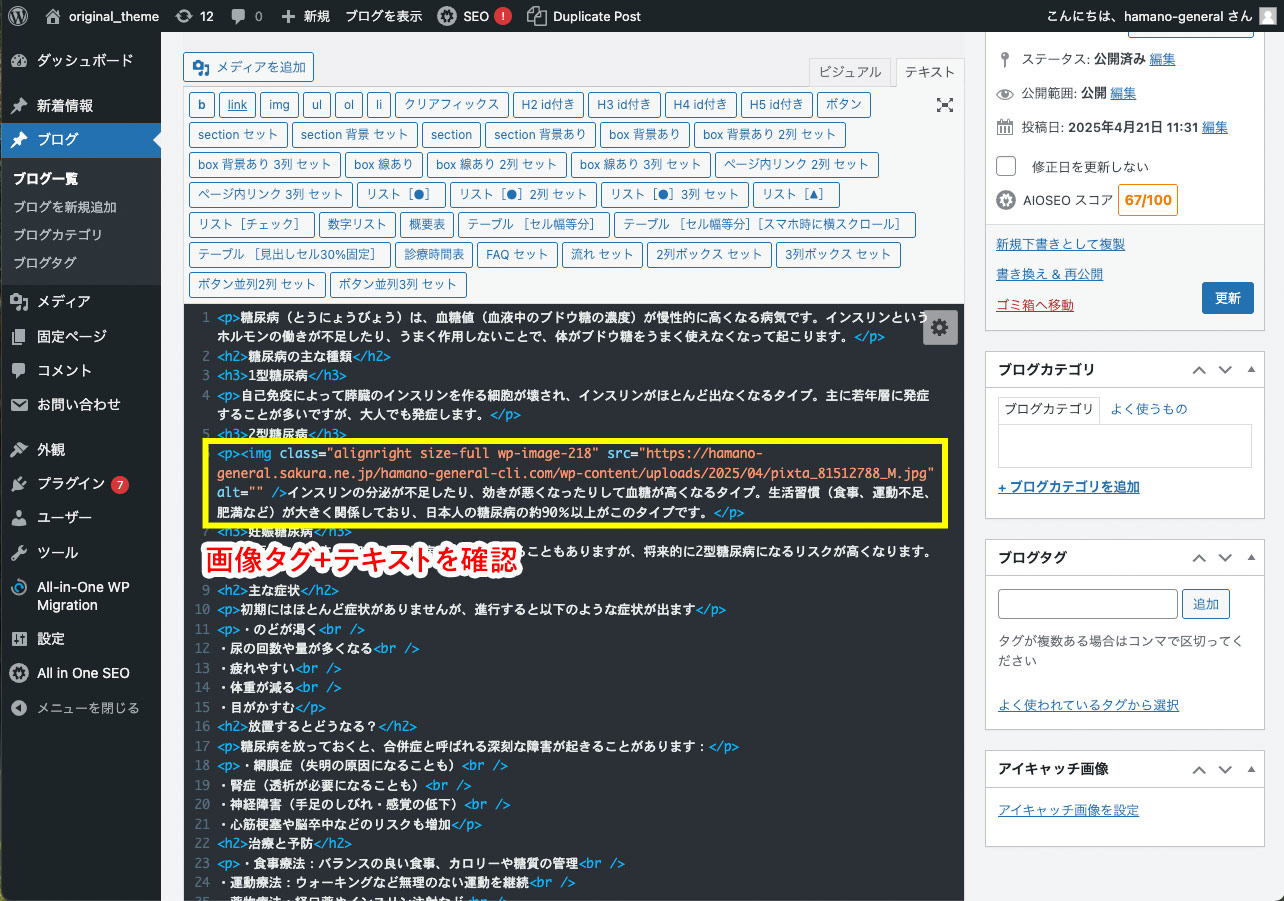Check the 修正日を更新しない checkbox

tap(1006, 167)
